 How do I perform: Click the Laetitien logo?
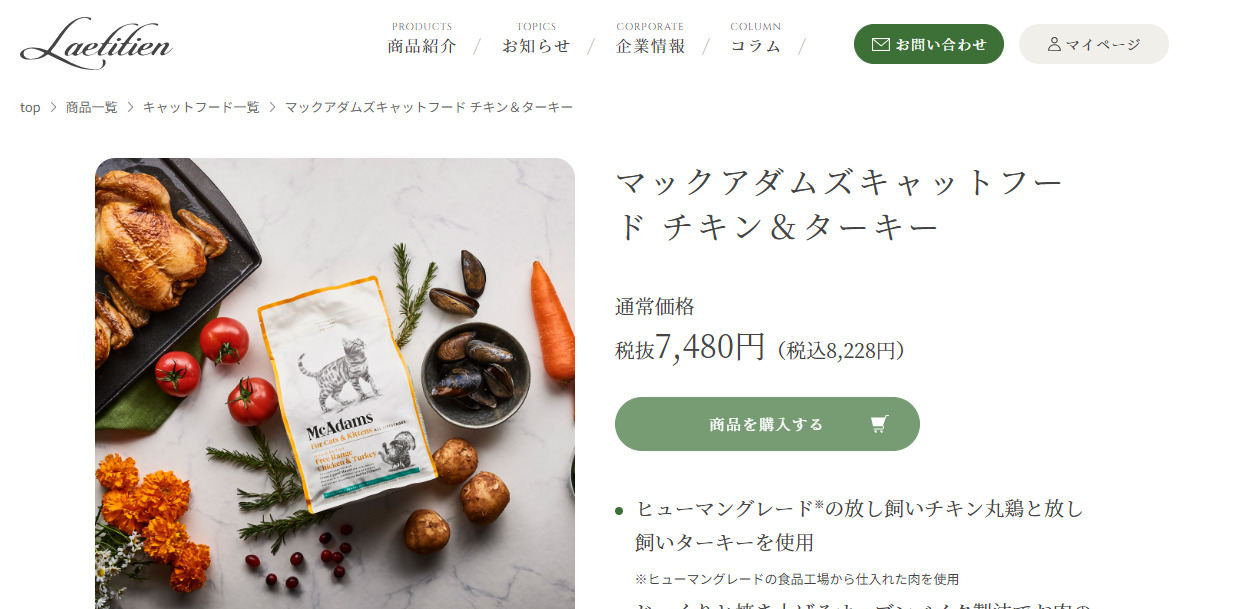(96, 44)
